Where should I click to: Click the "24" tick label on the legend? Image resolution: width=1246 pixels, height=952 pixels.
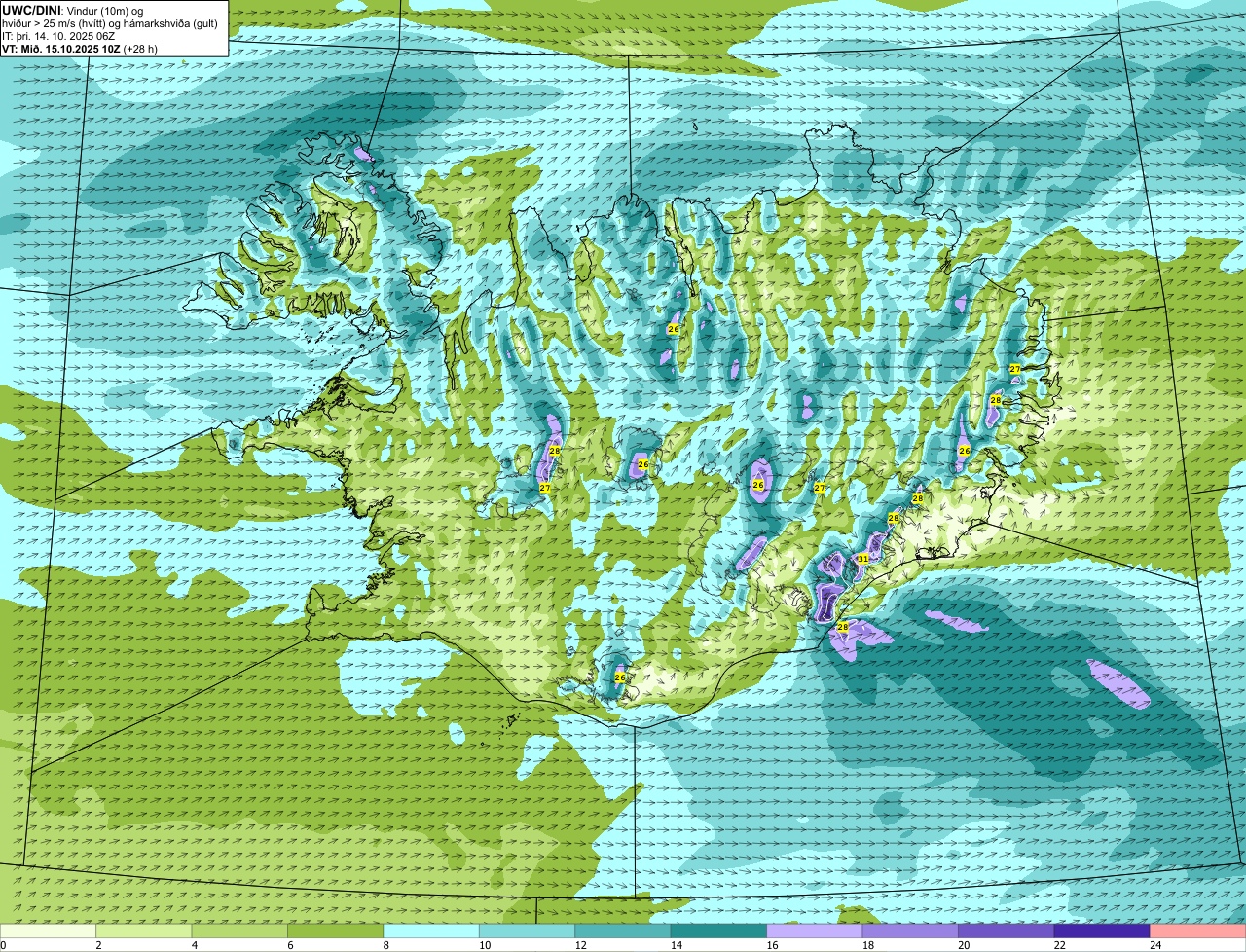pos(1154,945)
